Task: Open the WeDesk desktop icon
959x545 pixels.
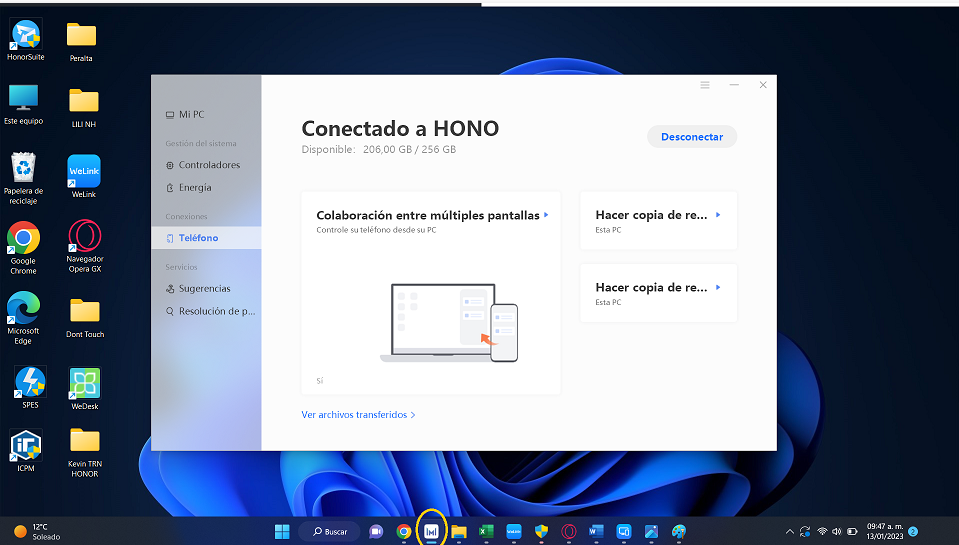Action: coord(84,383)
